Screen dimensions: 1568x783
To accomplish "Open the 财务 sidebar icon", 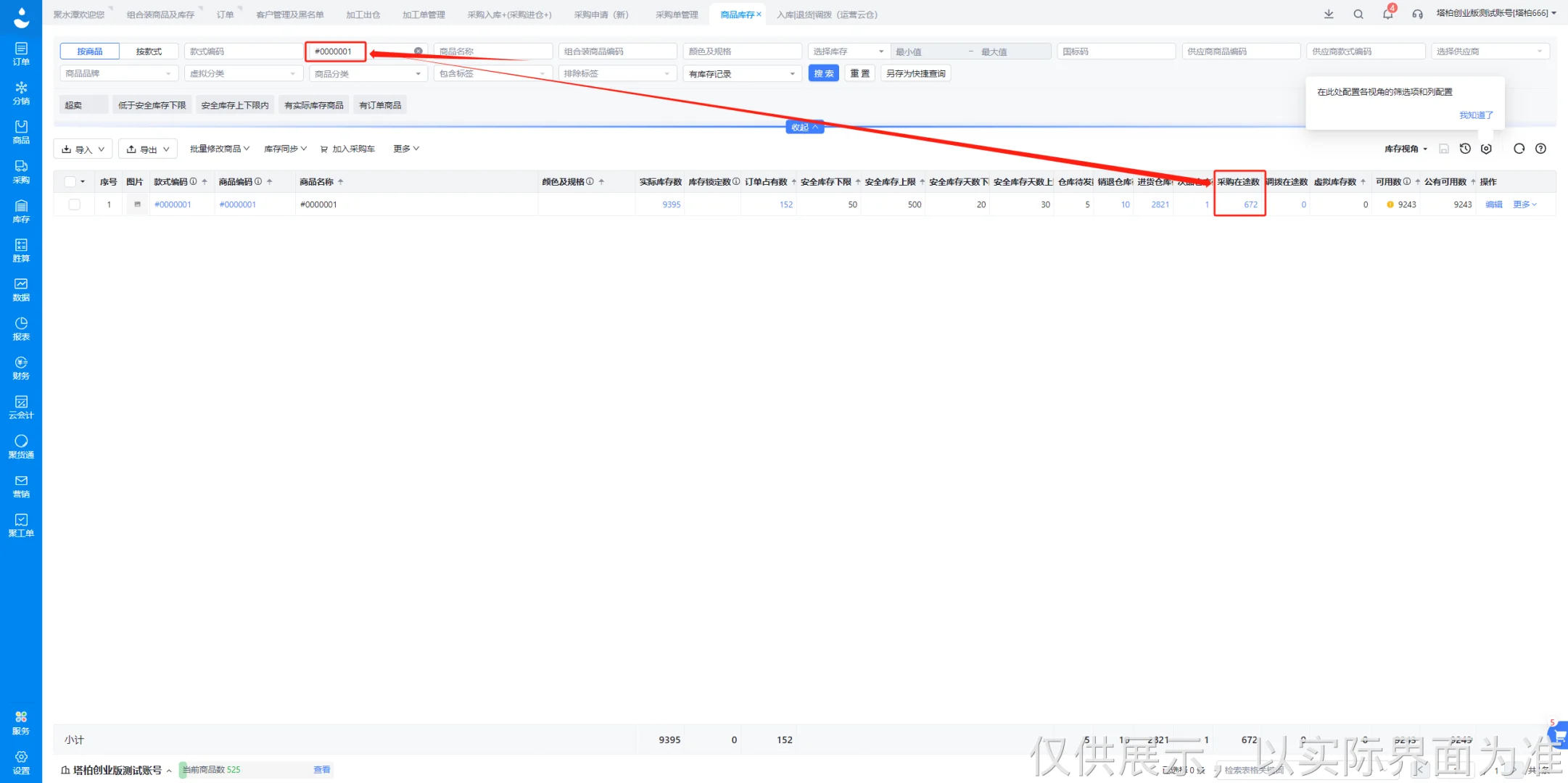I will pos(21,368).
